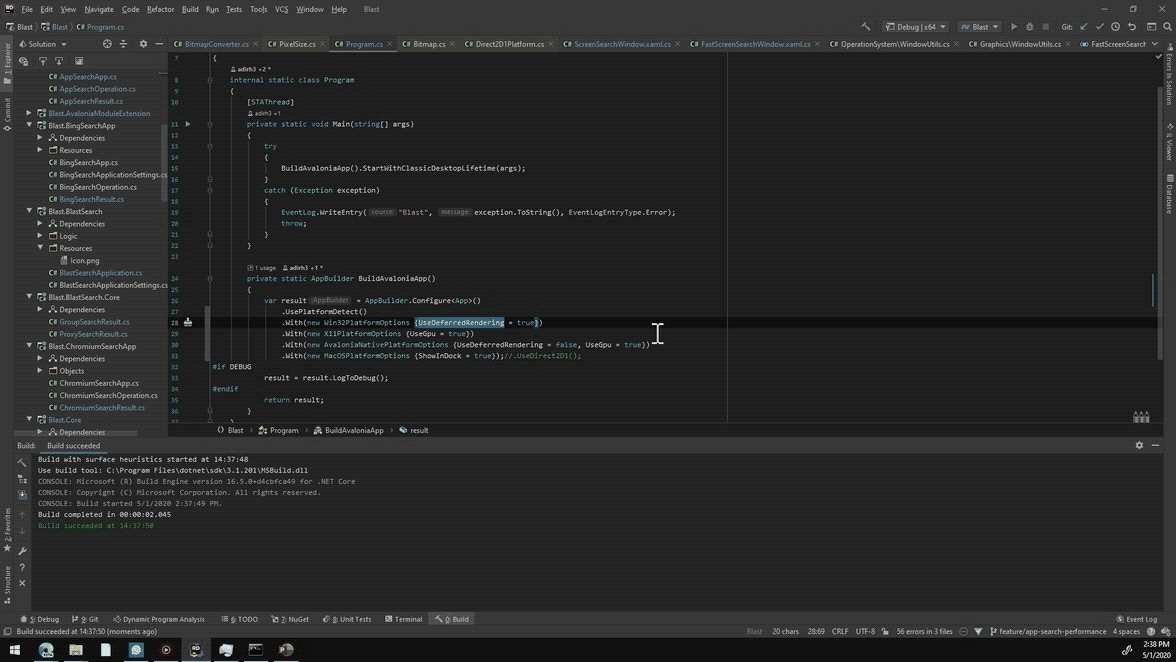Open the Debug | x64 configuration dropdown

pyautogui.click(x=916, y=27)
